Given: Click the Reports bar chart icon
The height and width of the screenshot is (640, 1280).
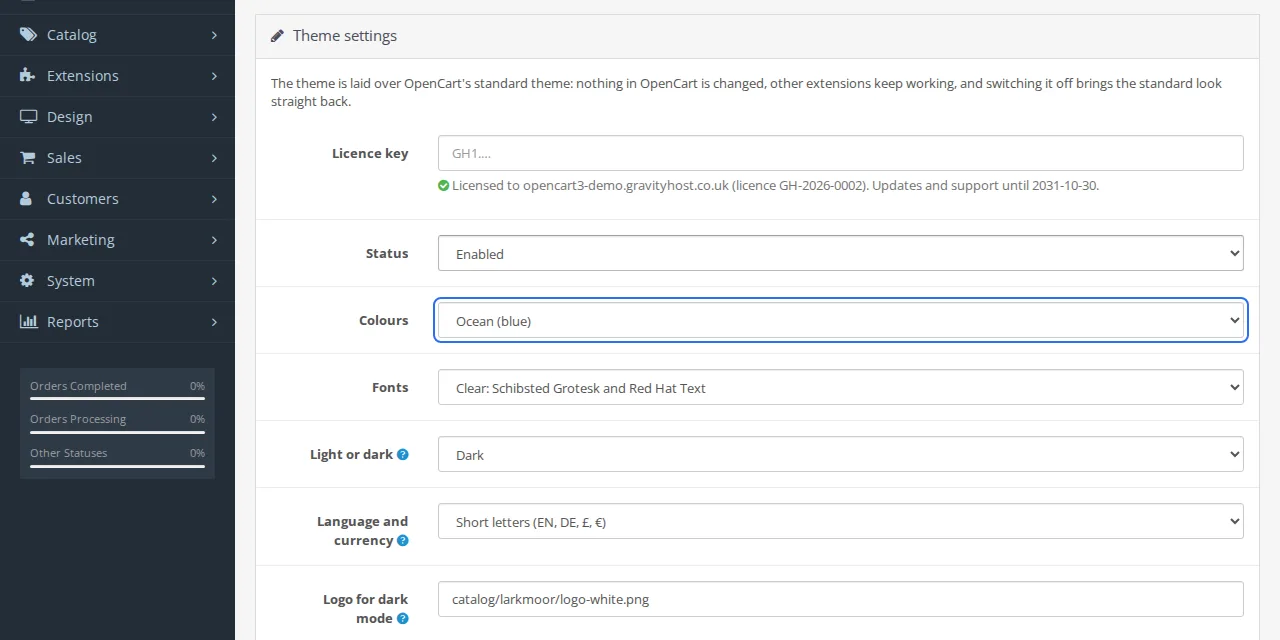Looking at the screenshot, I should coord(28,322).
